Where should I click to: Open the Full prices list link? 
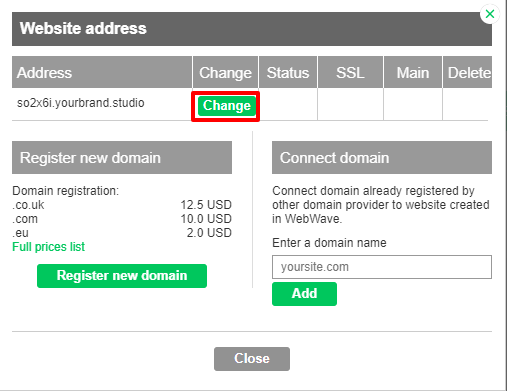click(x=49, y=247)
